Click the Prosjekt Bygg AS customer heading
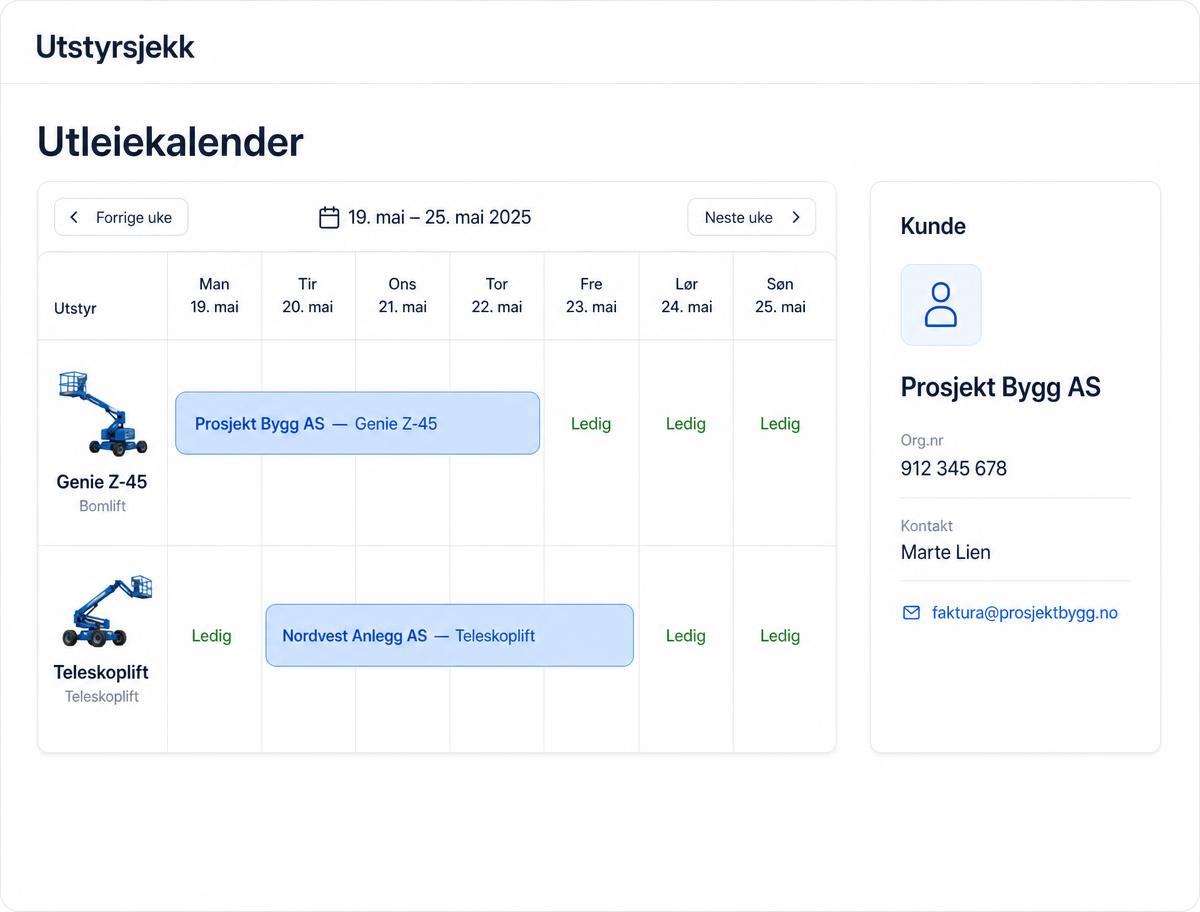Viewport: 1200px width, 912px height. tap(1001, 387)
